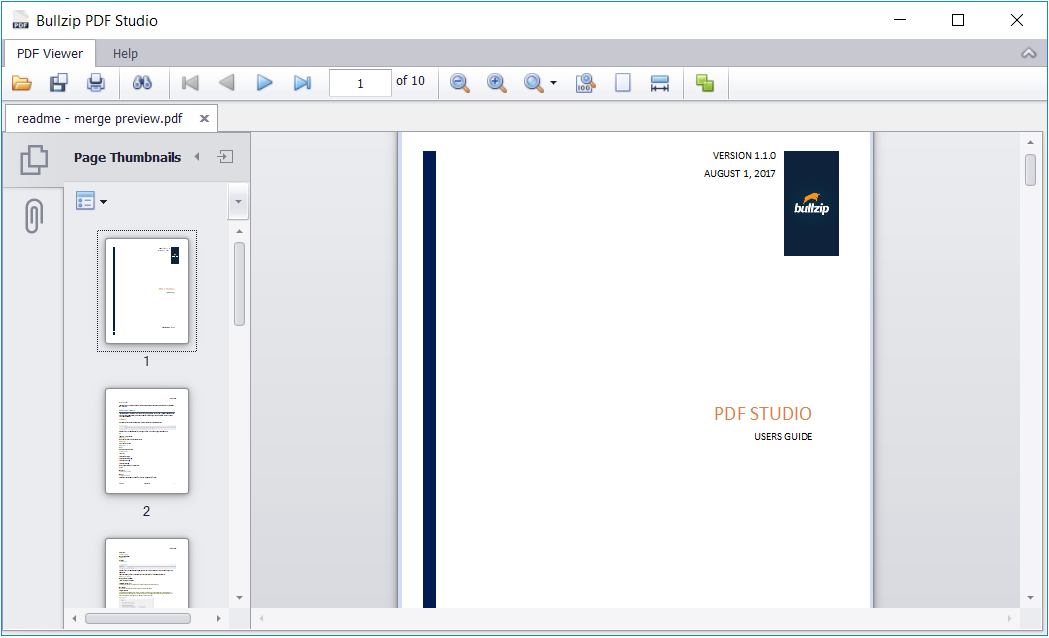Select page 2 thumbnail
Image resolution: width=1049 pixels, height=638 pixels.
click(x=147, y=441)
